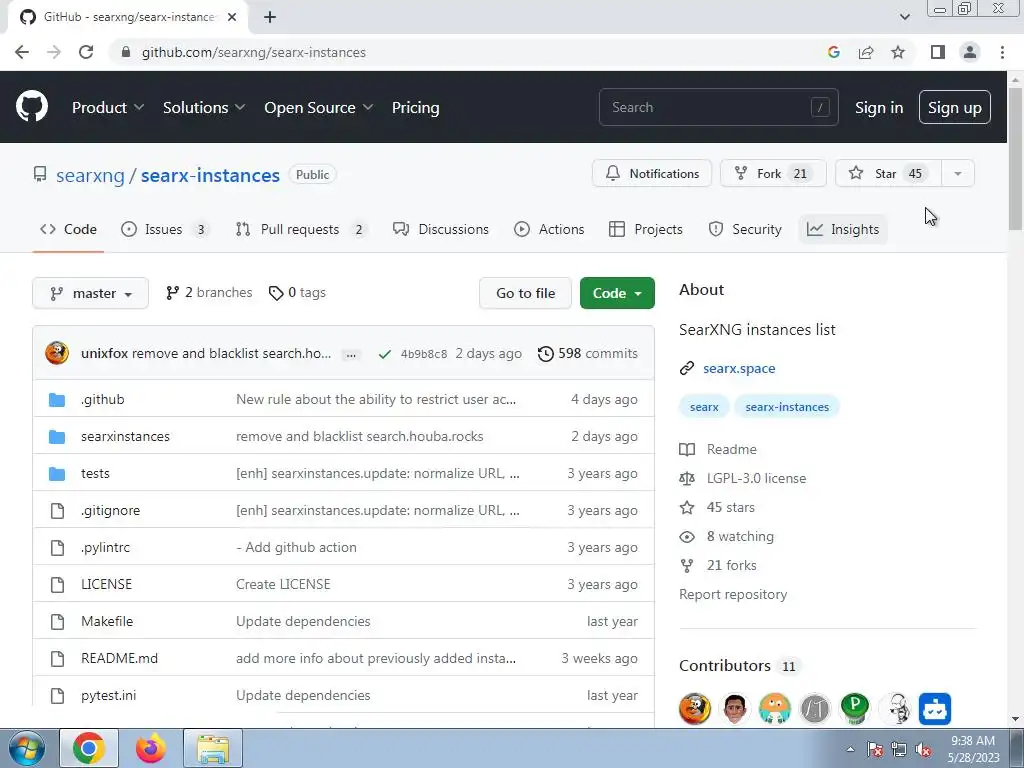Close the GitHub searx-instances tab

[232, 17]
